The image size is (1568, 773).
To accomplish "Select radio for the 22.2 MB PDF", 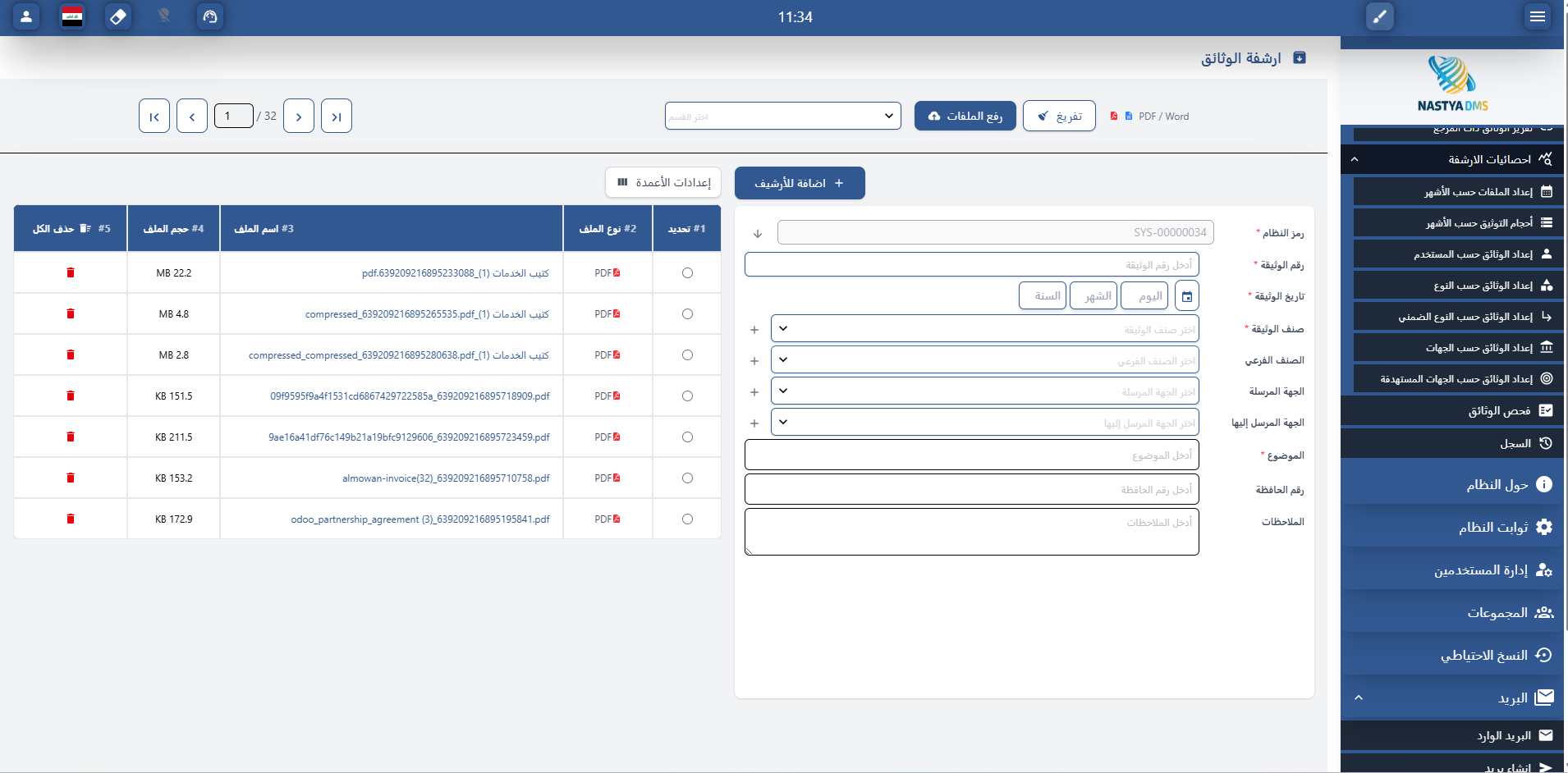I will [x=687, y=273].
